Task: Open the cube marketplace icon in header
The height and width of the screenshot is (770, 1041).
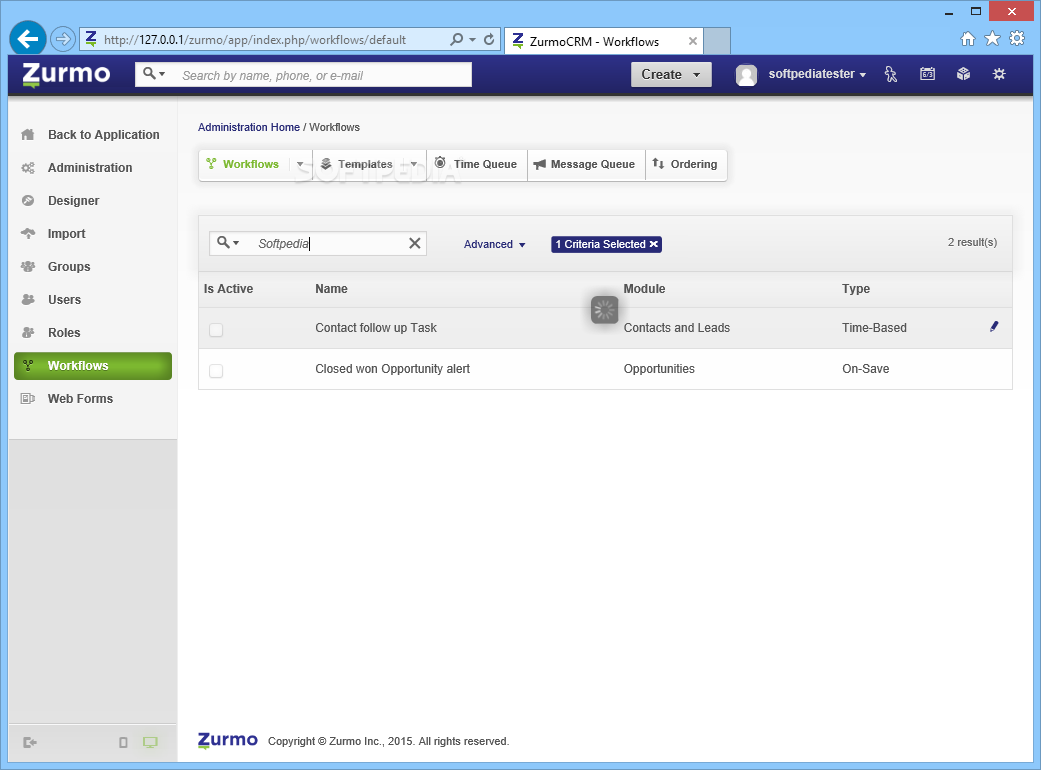Action: 963,74
